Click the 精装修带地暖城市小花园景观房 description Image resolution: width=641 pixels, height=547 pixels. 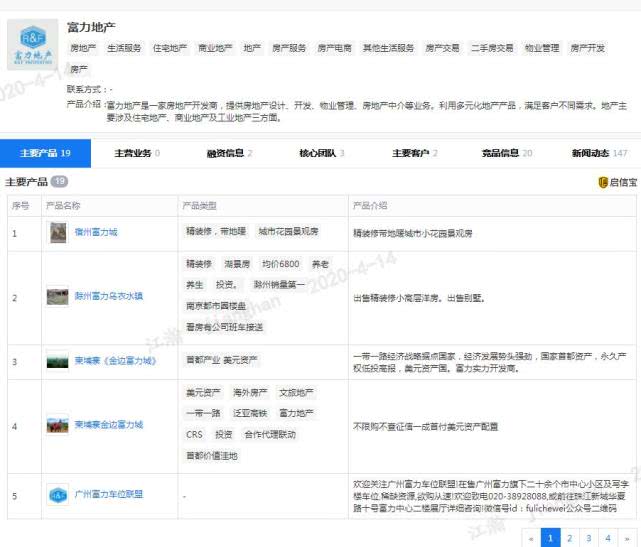[413, 233]
